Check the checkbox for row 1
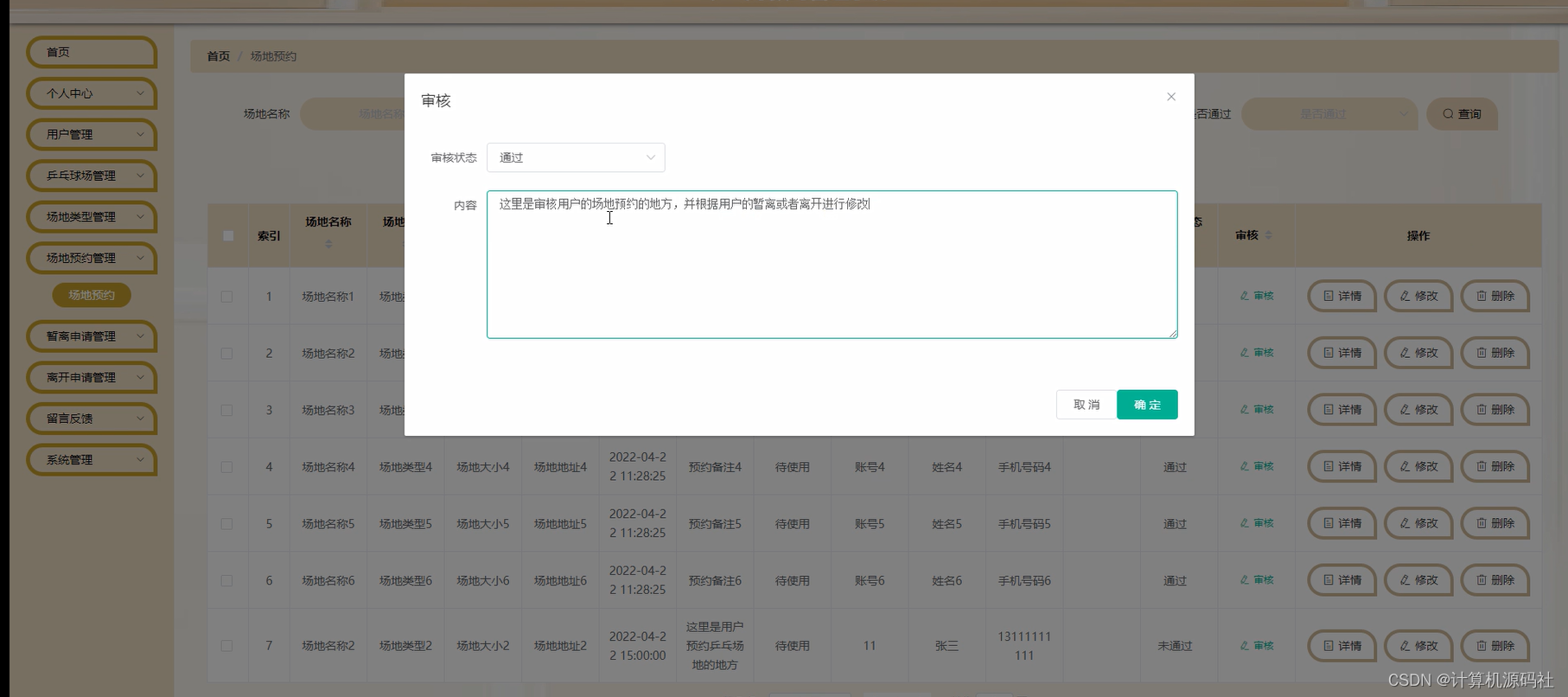The height and width of the screenshot is (697, 1568). (x=226, y=296)
